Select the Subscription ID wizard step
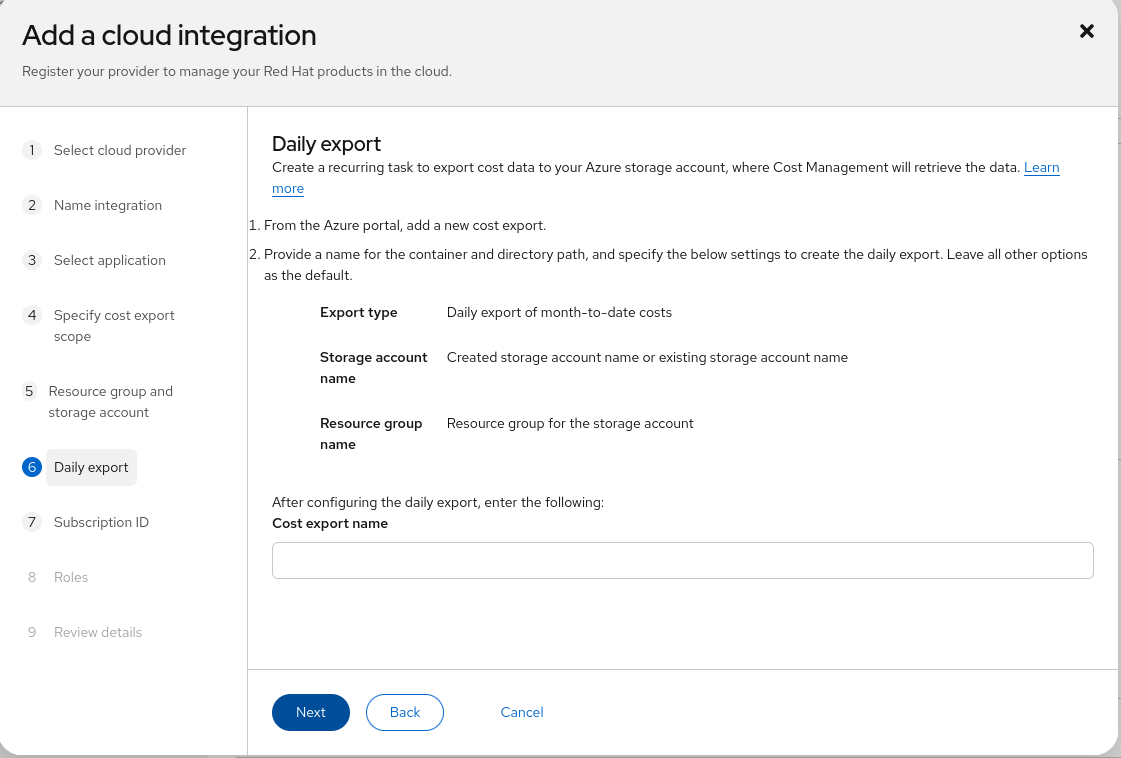 [x=101, y=522]
